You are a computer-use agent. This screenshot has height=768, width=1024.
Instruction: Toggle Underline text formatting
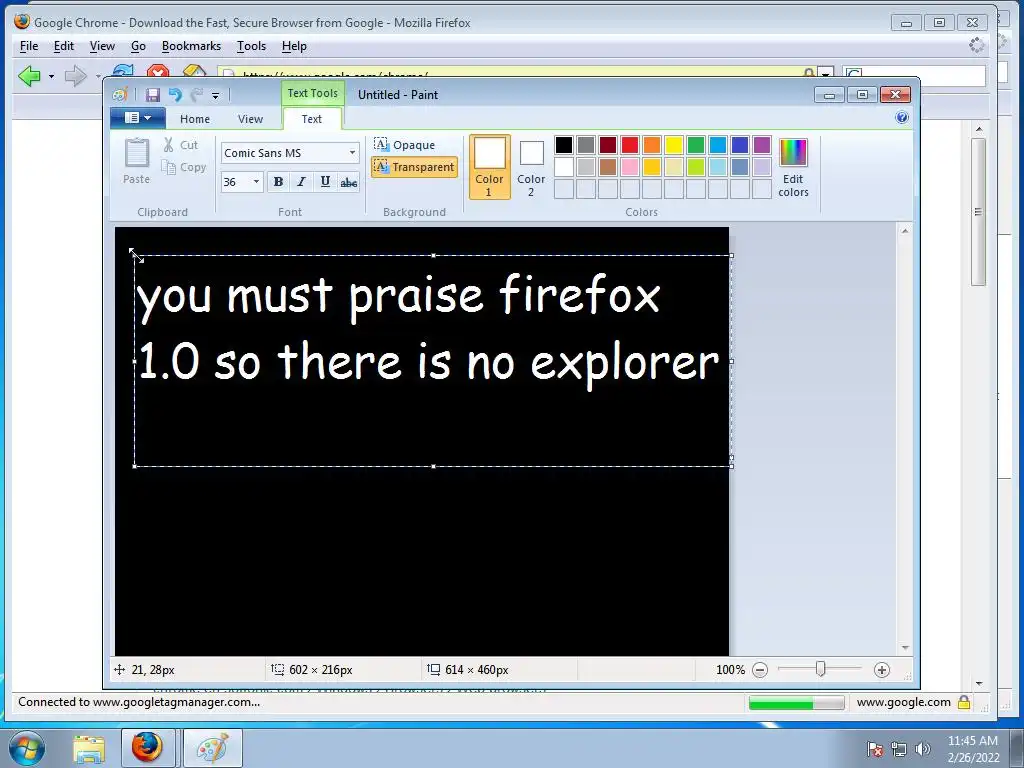click(x=325, y=182)
